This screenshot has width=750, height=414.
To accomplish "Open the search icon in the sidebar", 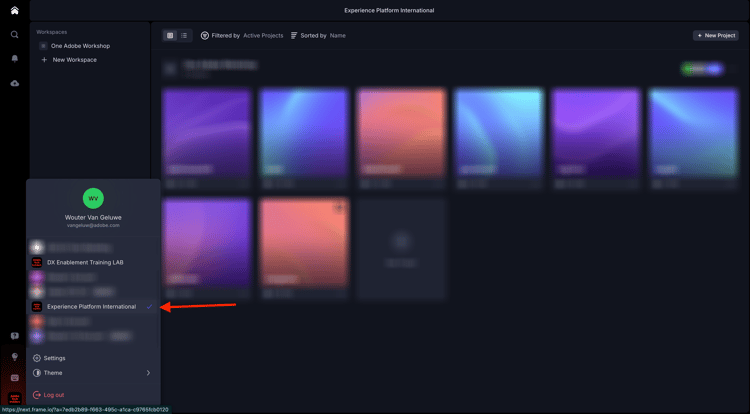I will click(14, 34).
